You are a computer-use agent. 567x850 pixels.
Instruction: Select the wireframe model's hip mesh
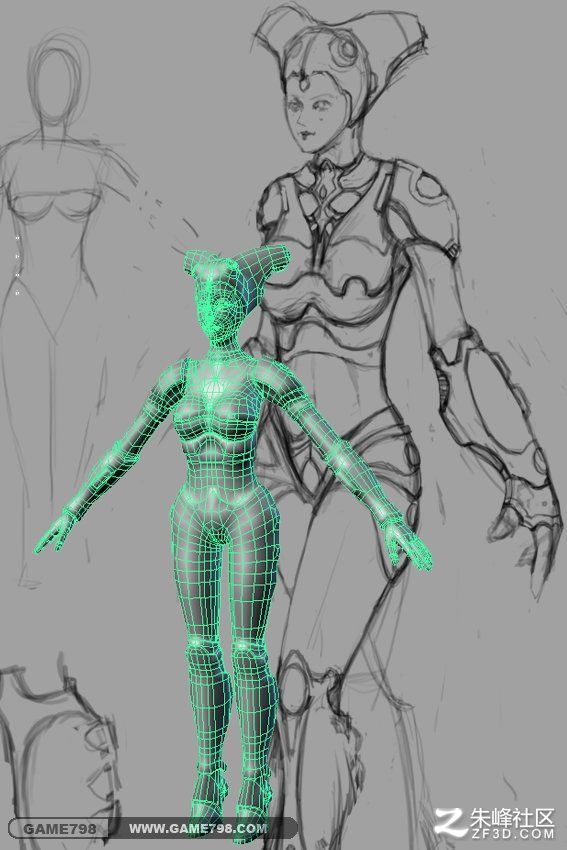(x=224, y=504)
